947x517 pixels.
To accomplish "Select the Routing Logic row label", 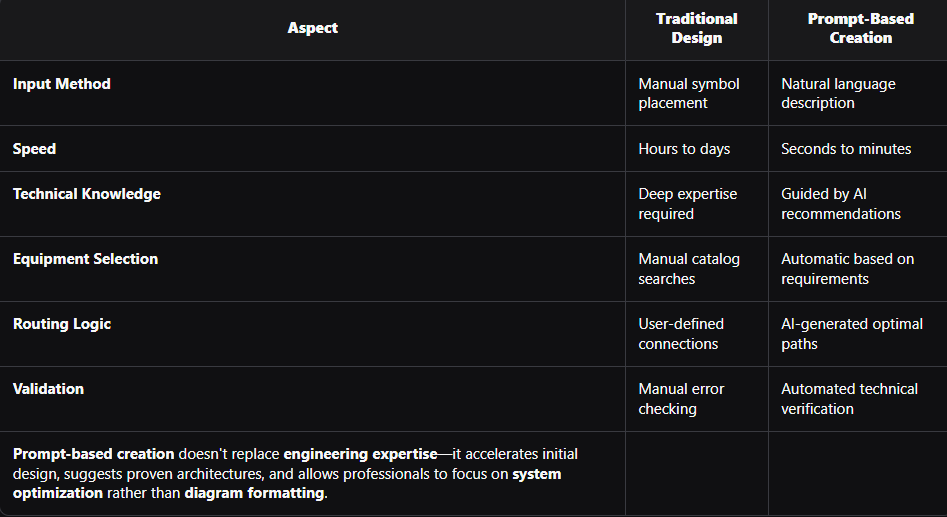I will click(x=62, y=324).
